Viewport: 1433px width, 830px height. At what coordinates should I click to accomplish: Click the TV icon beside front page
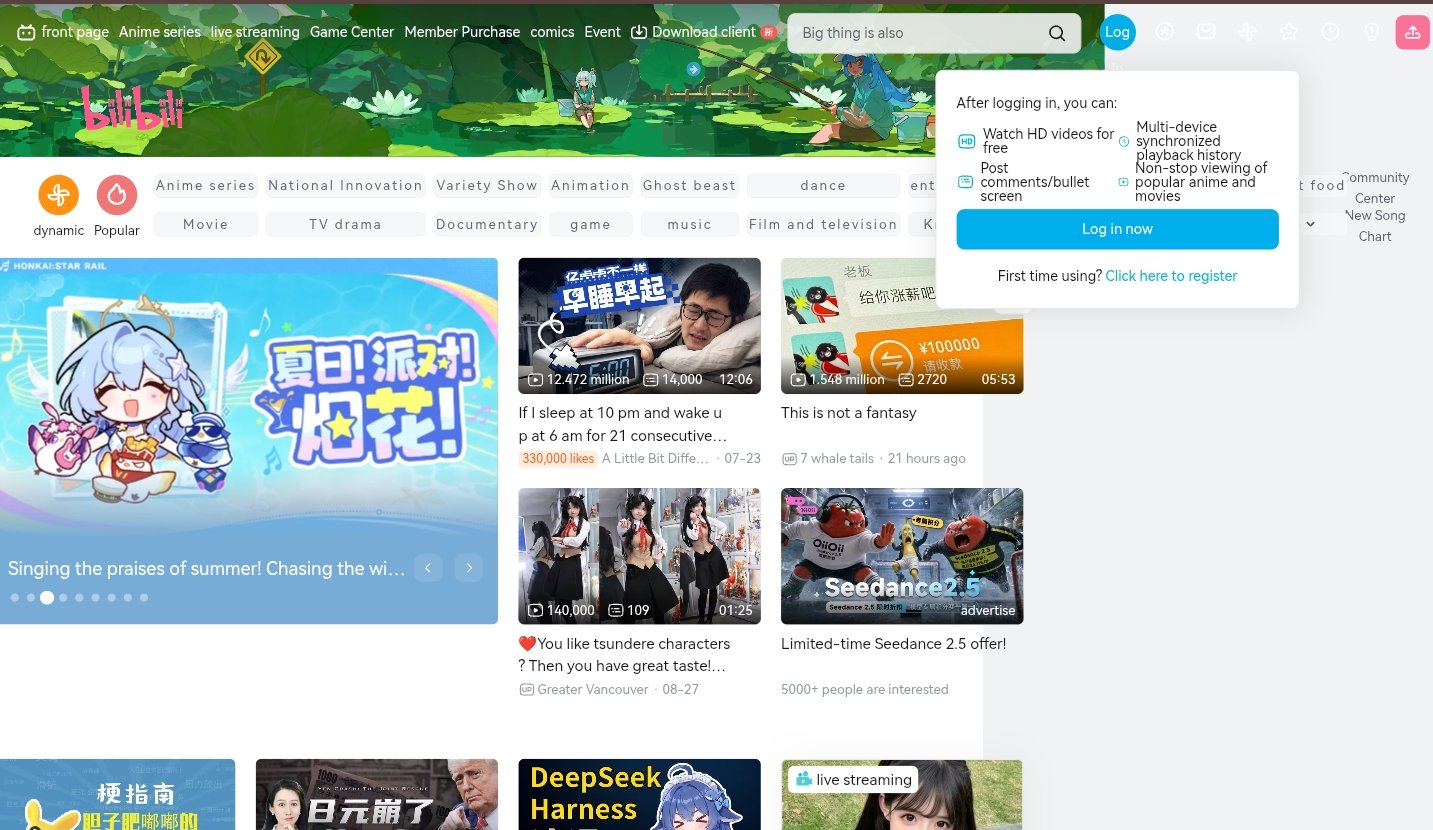pos(26,32)
